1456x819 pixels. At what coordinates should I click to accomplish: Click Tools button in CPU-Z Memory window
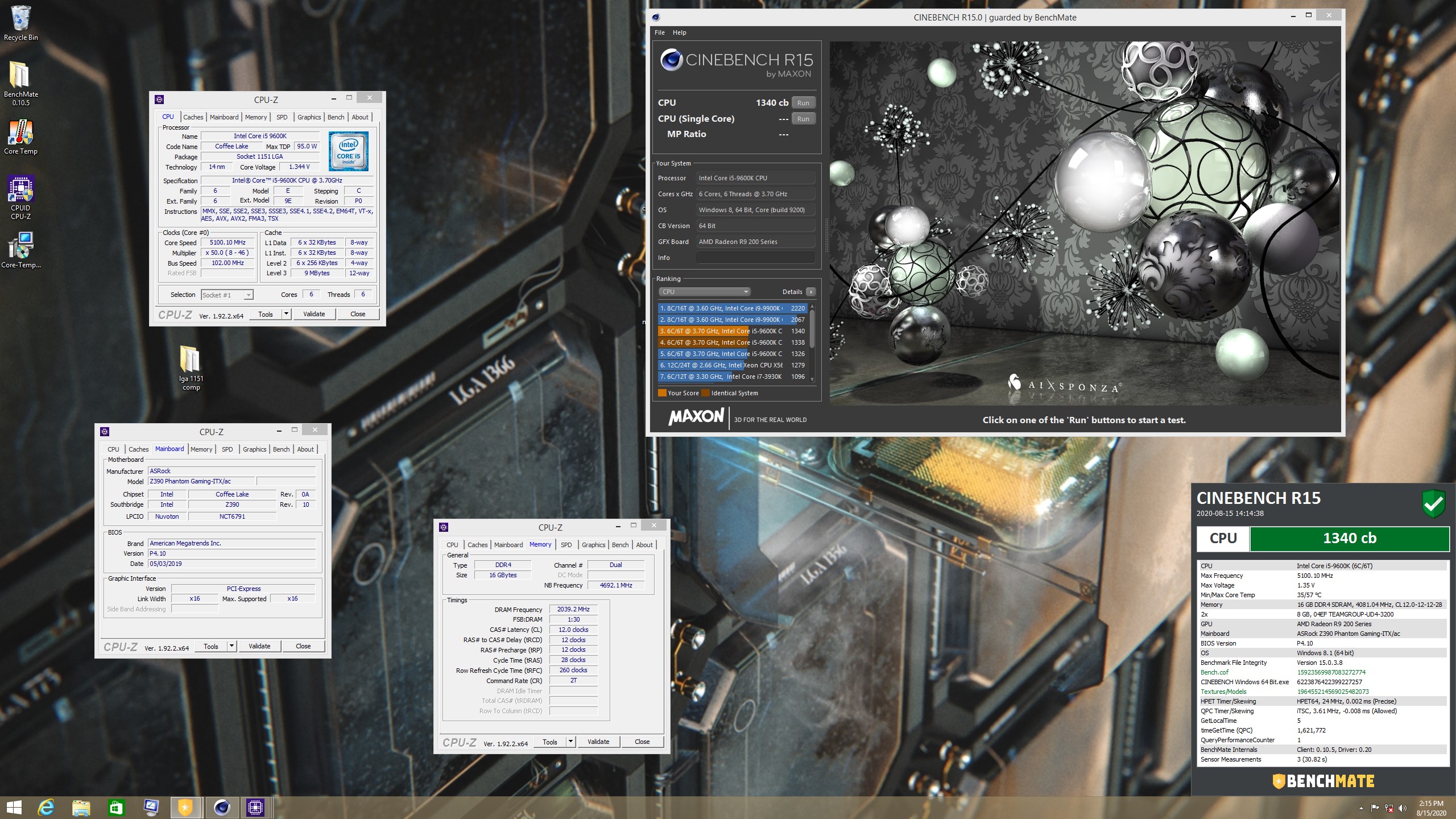[550, 742]
